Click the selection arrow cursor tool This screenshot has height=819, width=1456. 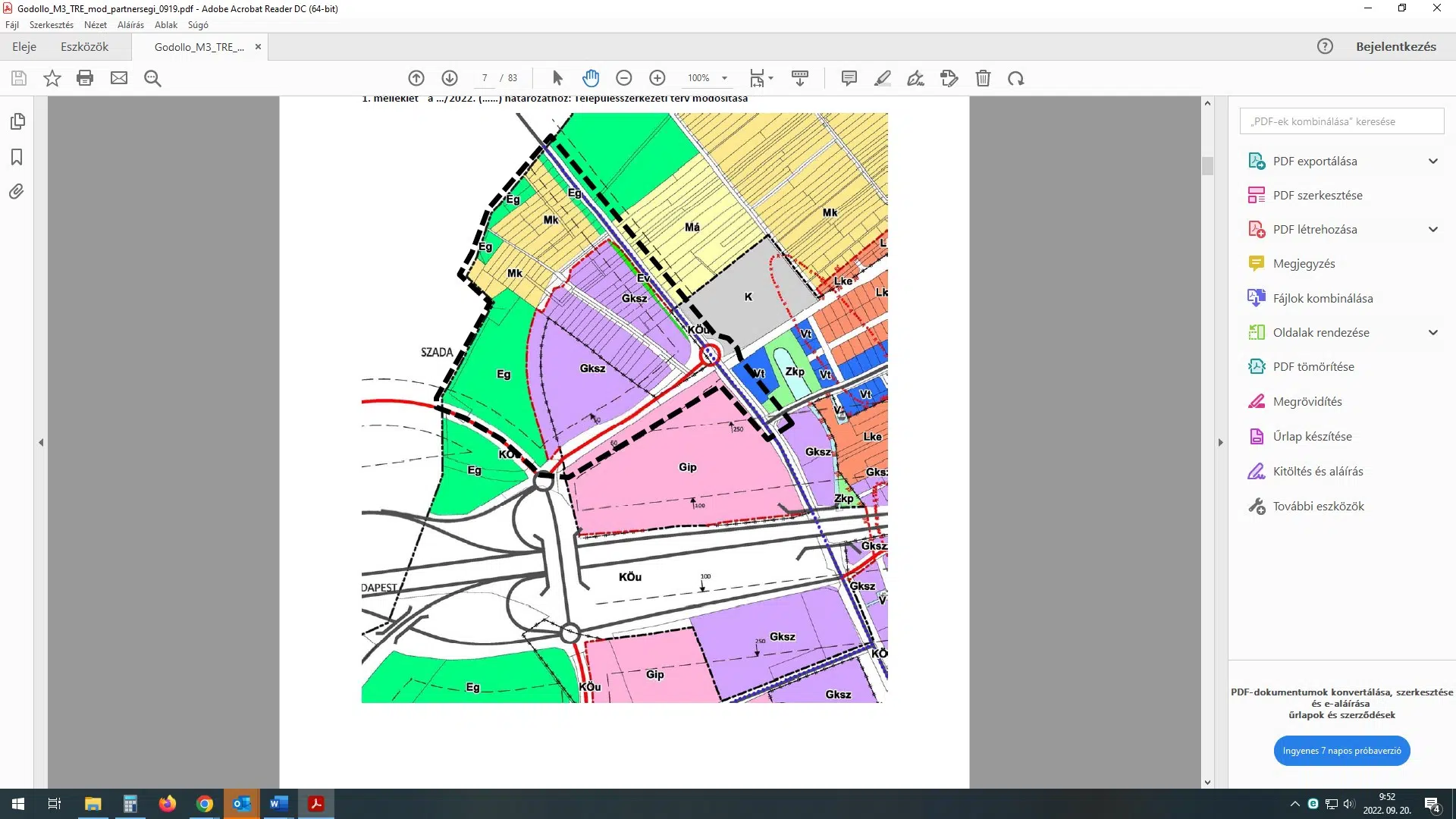coord(557,78)
